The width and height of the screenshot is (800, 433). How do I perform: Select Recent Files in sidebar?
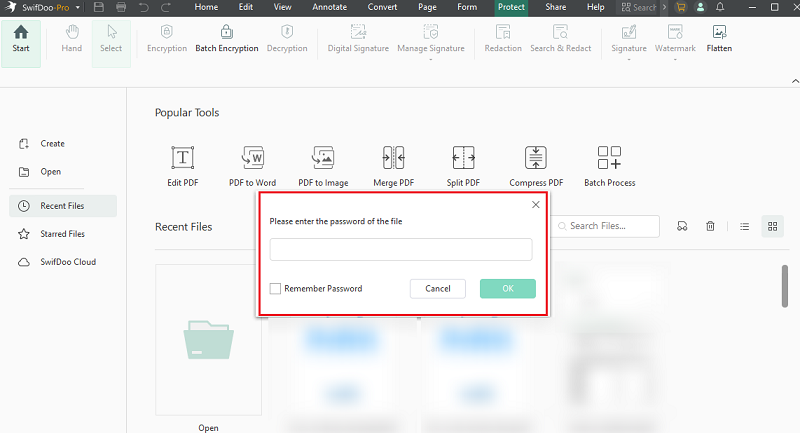63,206
